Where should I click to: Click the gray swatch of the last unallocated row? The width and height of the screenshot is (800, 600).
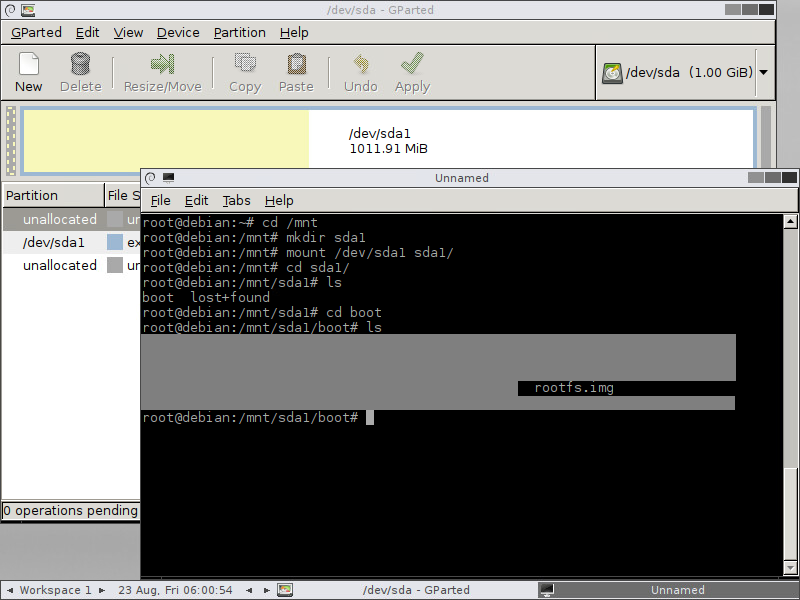[115, 265]
